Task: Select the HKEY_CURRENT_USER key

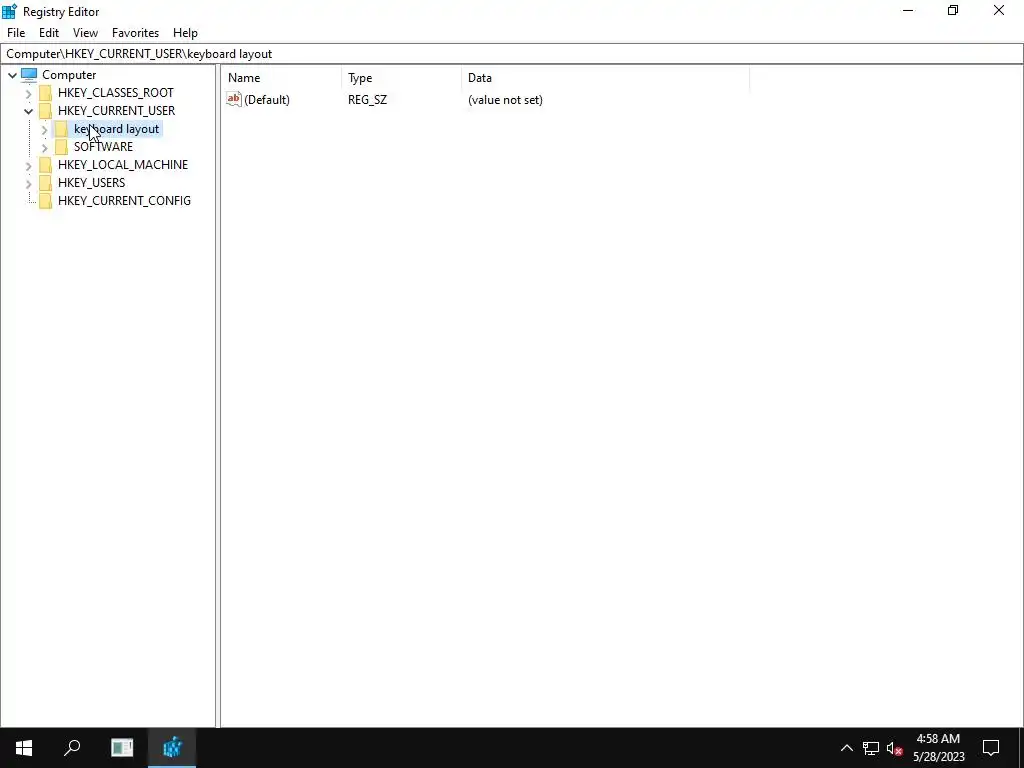Action: click(116, 111)
